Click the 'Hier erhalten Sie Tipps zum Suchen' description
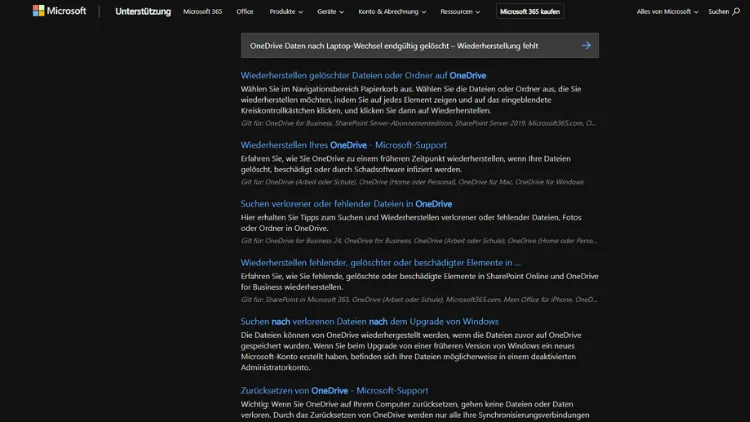The width and height of the screenshot is (750, 422). [x=411, y=222]
